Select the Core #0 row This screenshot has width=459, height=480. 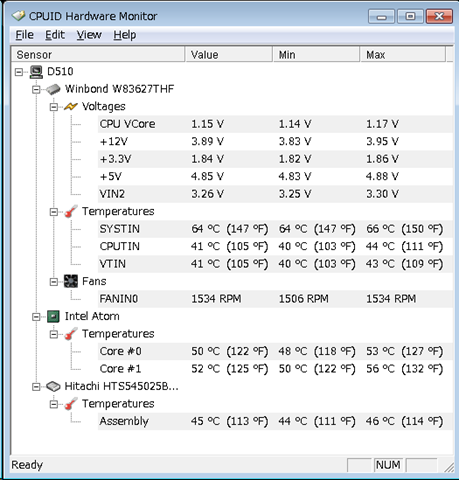275,351
